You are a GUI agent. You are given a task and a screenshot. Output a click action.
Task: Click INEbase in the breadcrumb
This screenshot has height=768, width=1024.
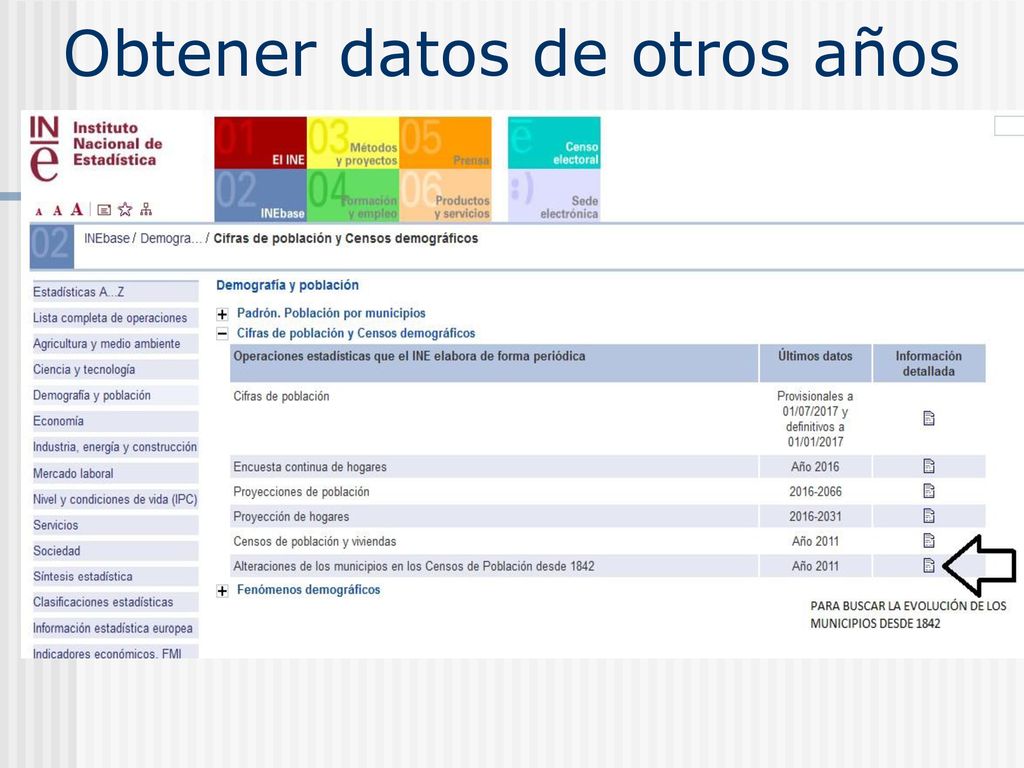pyautogui.click(x=107, y=238)
